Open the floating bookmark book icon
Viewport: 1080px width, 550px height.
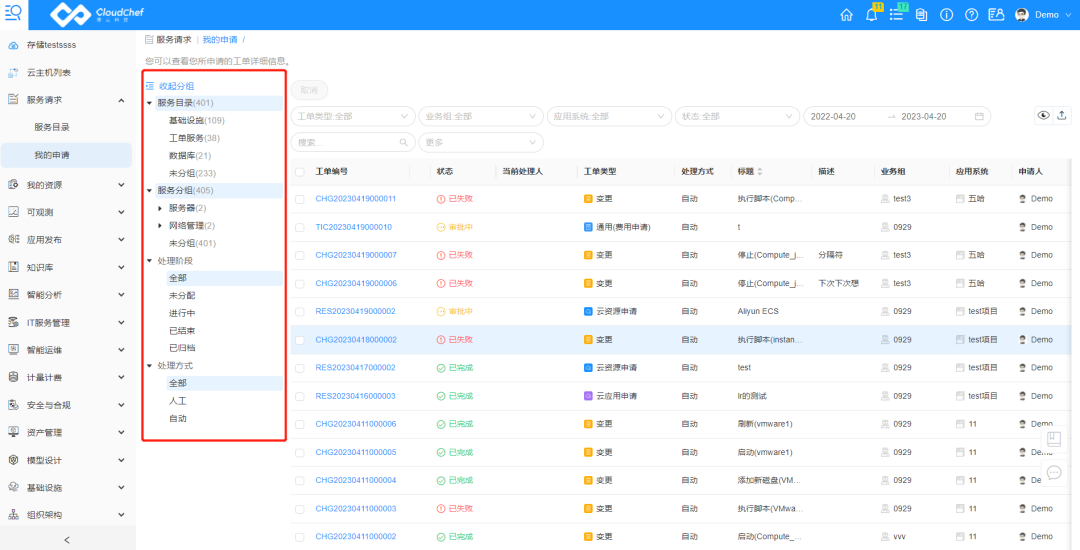pyautogui.click(x=1054, y=438)
